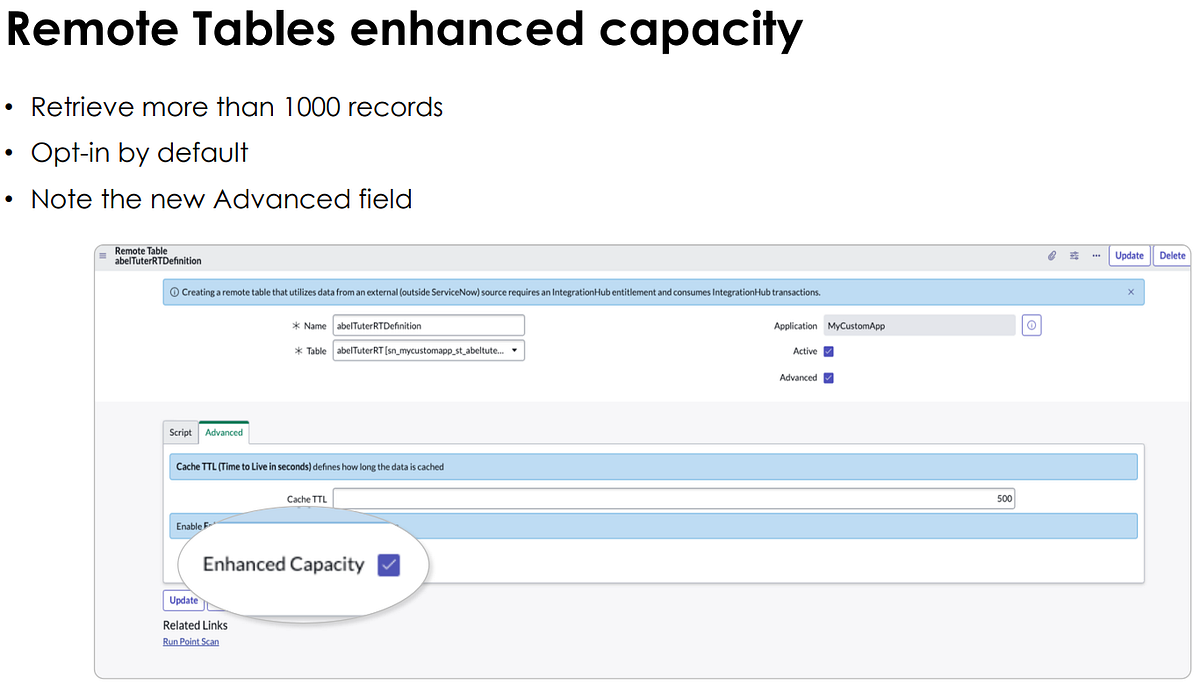
Task: Click the Delete button
Action: tap(1171, 255)
